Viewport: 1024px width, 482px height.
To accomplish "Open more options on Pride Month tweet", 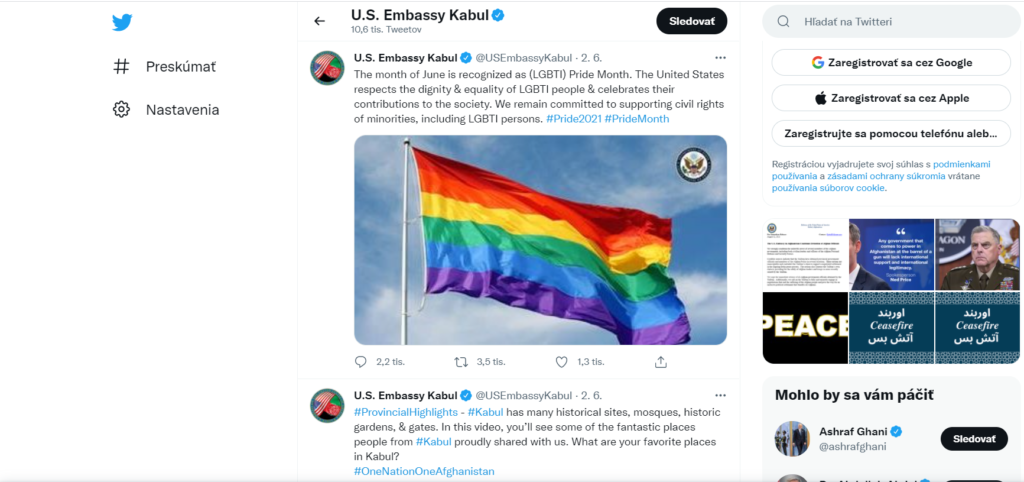I will click(720, 58).
